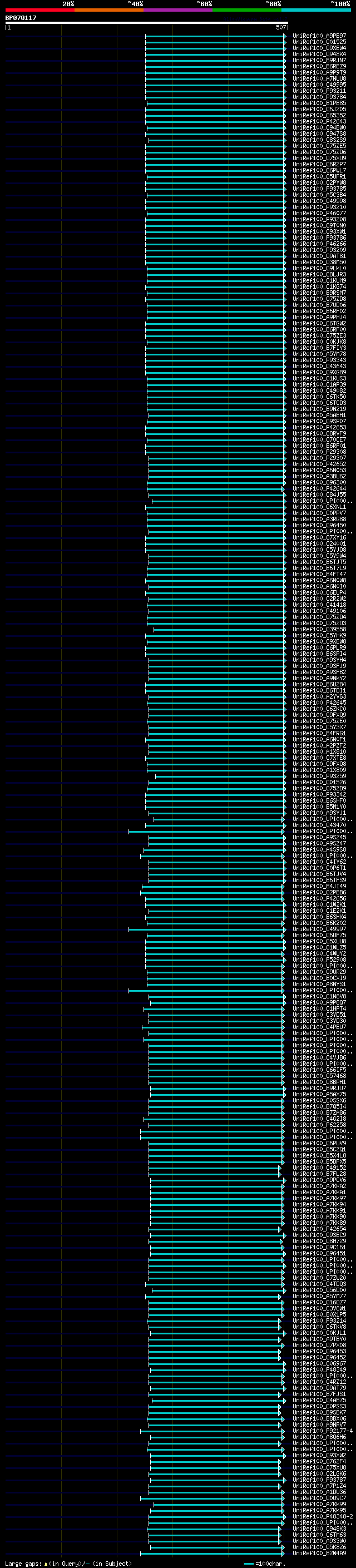Select hit label UniRef100_Q06967
Viewport: 356px width, 1568px height.
319,1363
